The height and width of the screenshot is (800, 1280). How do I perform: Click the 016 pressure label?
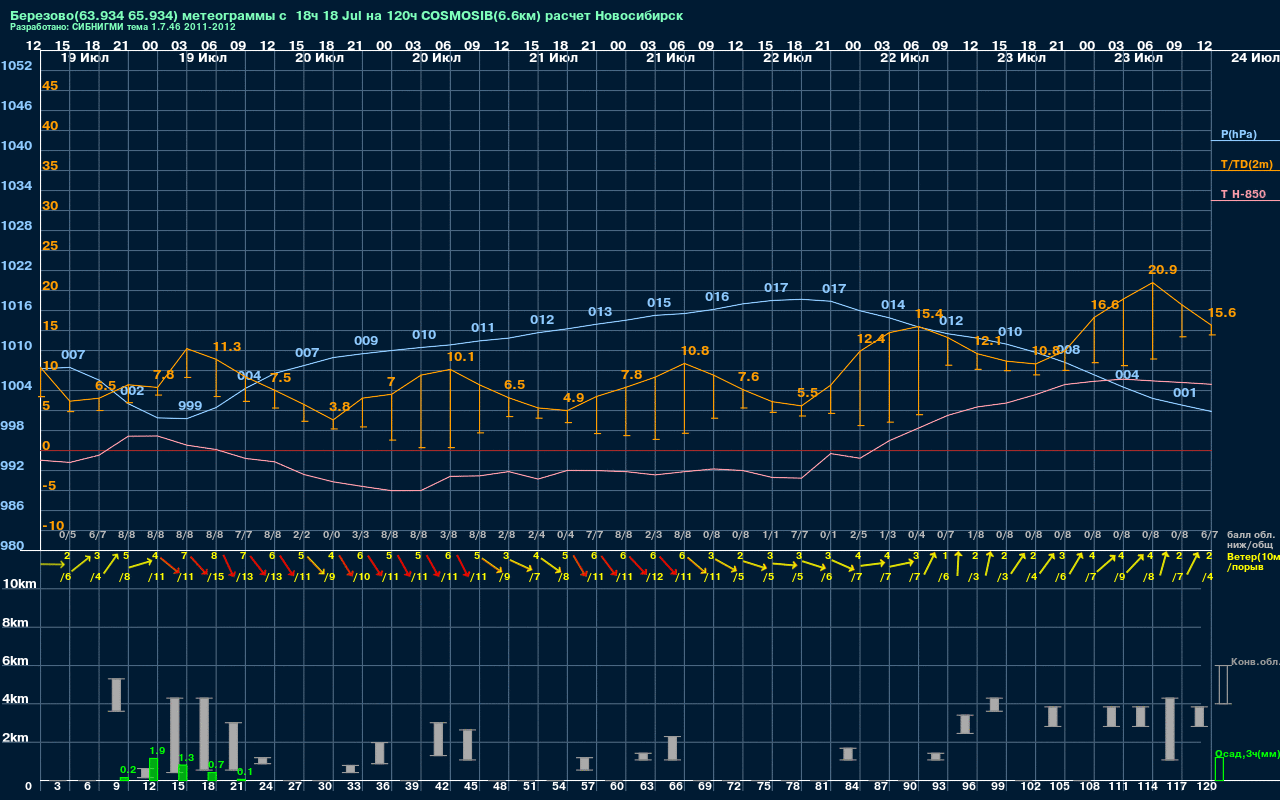pyautogui.click(x=717, y=297)
